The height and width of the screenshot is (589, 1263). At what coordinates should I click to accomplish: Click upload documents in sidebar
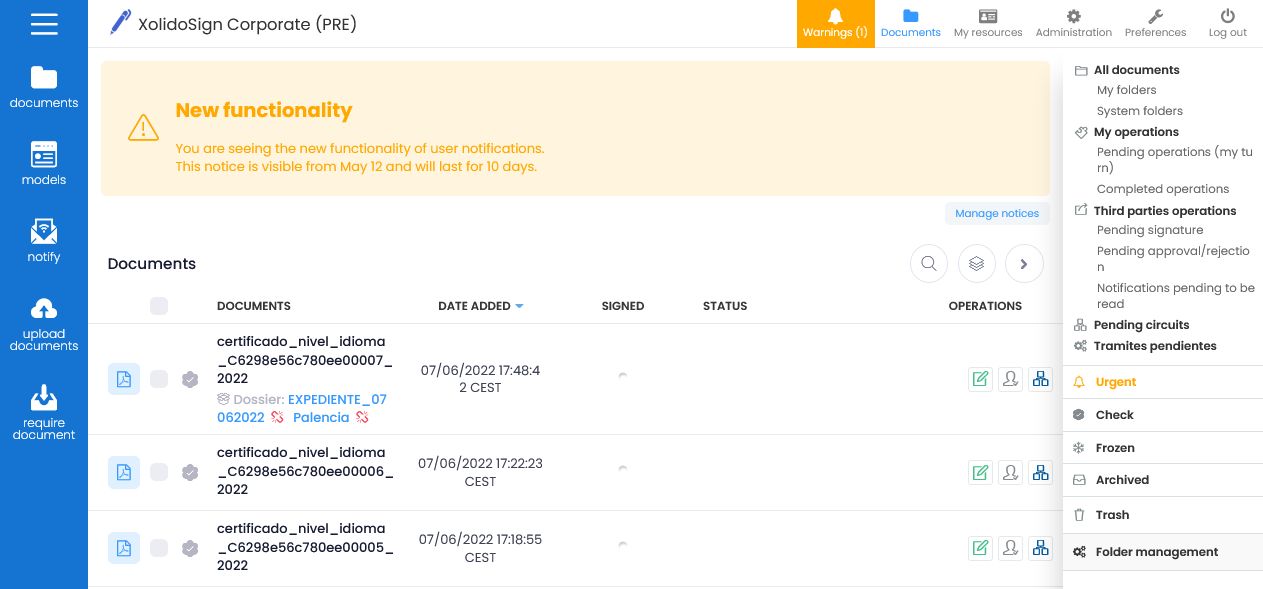point(44,324)
